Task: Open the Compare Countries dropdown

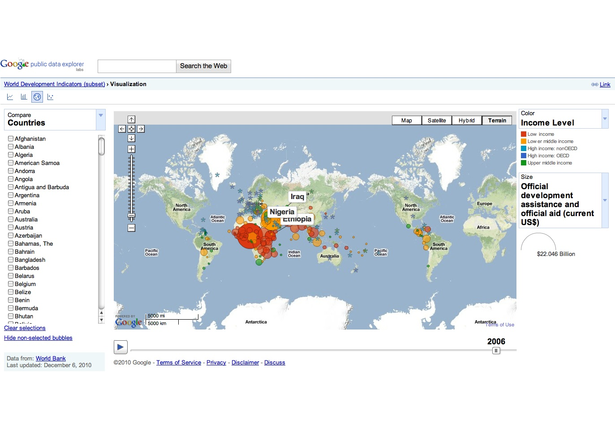Action: 101,119
